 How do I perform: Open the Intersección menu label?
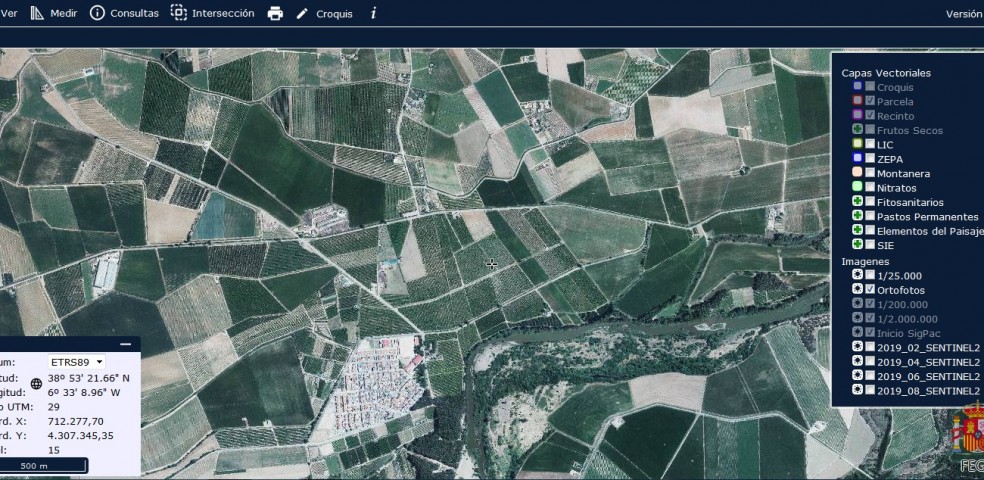223,13
